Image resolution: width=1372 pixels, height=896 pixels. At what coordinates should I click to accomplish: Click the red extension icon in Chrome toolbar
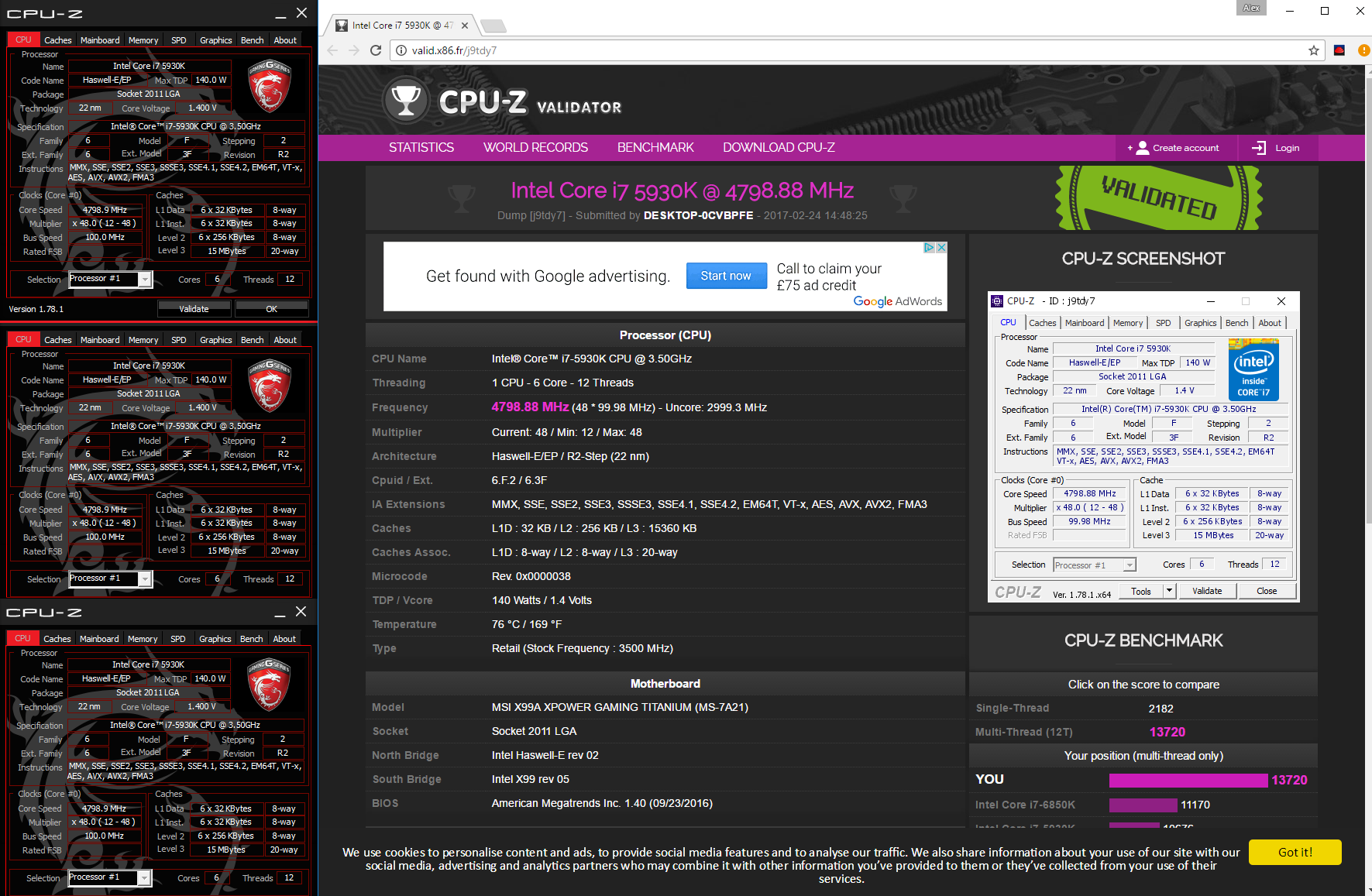tap(1339, 50)
